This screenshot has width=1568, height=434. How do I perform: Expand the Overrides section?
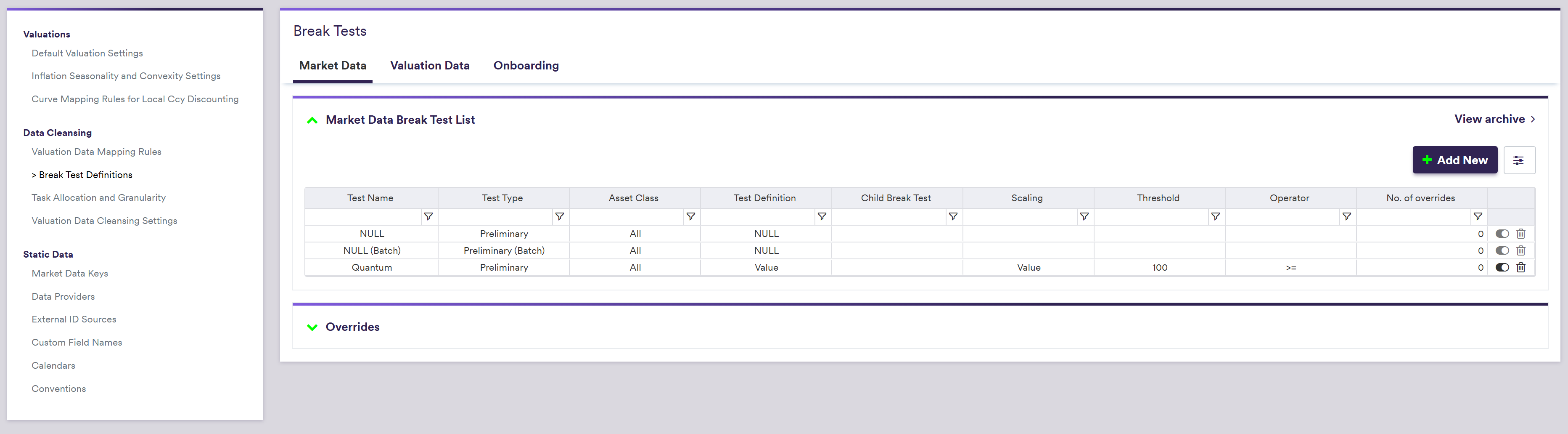[x=312, y=327]
